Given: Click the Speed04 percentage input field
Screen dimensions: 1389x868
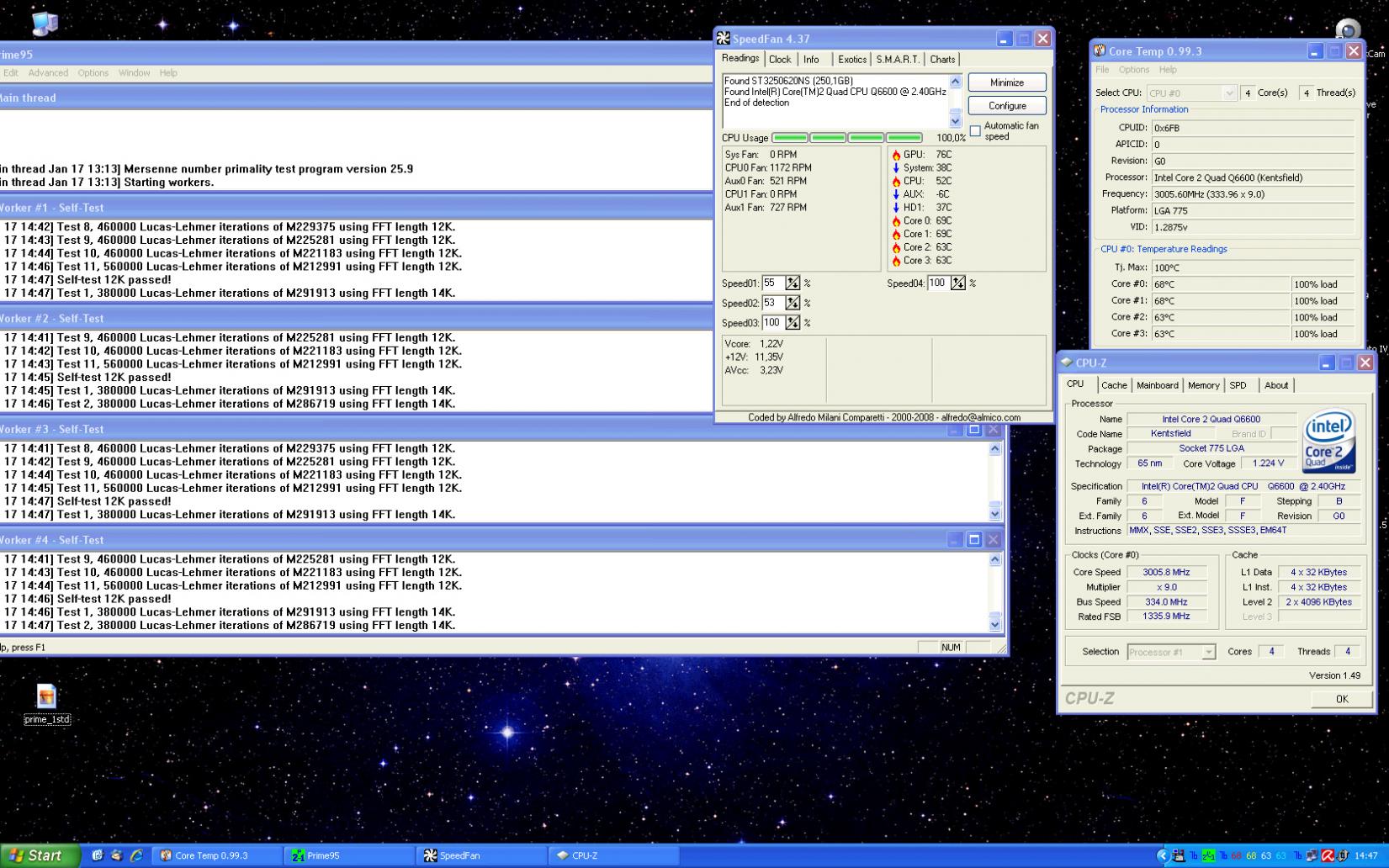Looking at the screenshot, I should tap(938, 283).
